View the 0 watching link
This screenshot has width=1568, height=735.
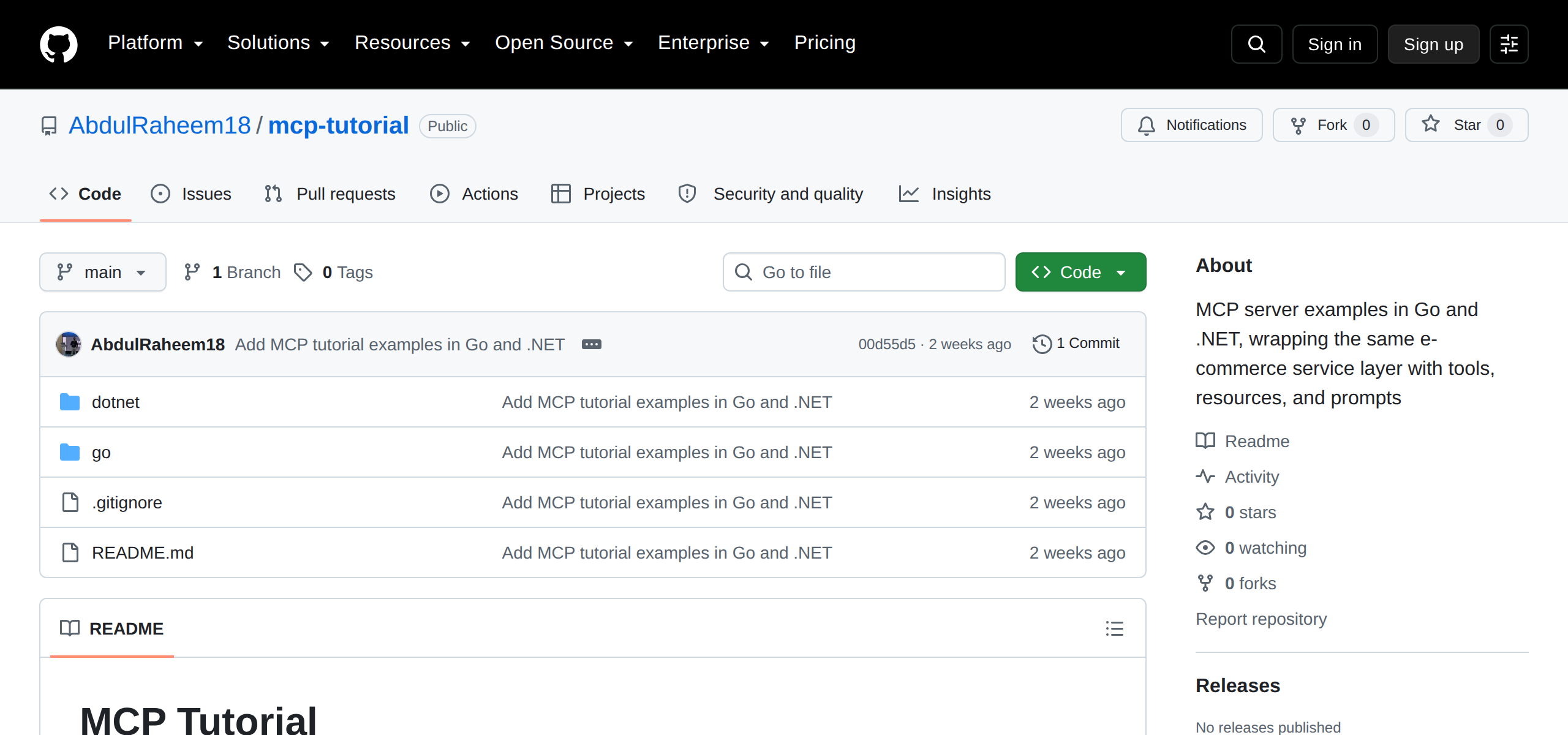(x=1251, y=548)
